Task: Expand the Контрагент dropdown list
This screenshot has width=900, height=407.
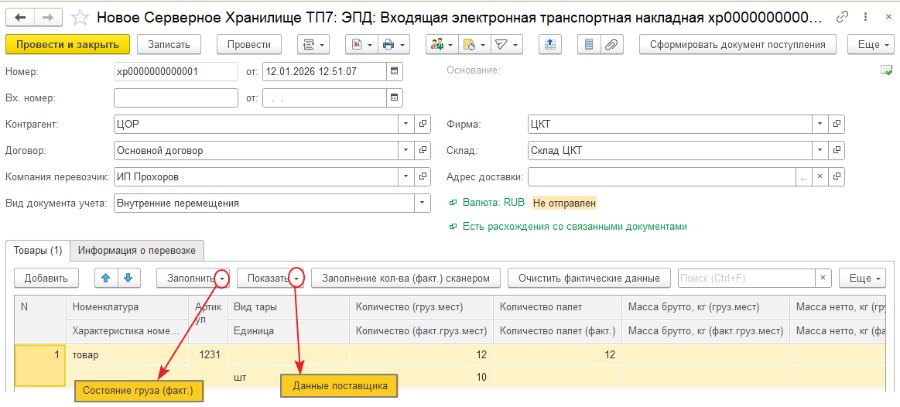Action: coord(406,123)
